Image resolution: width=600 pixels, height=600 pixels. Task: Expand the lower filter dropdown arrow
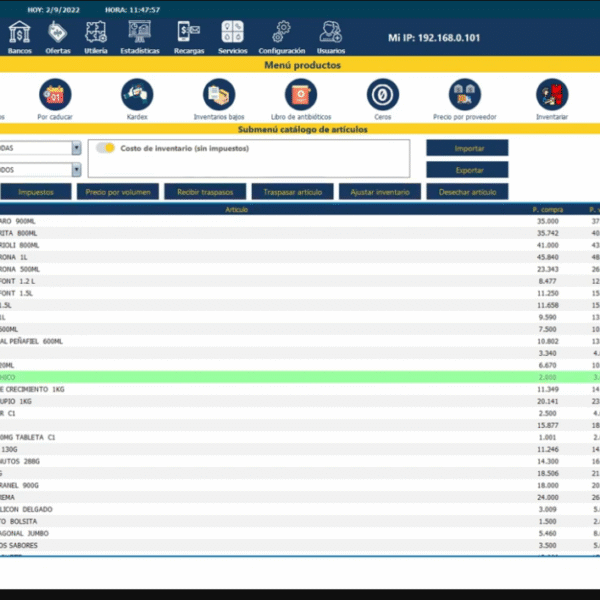pos(76,169)
